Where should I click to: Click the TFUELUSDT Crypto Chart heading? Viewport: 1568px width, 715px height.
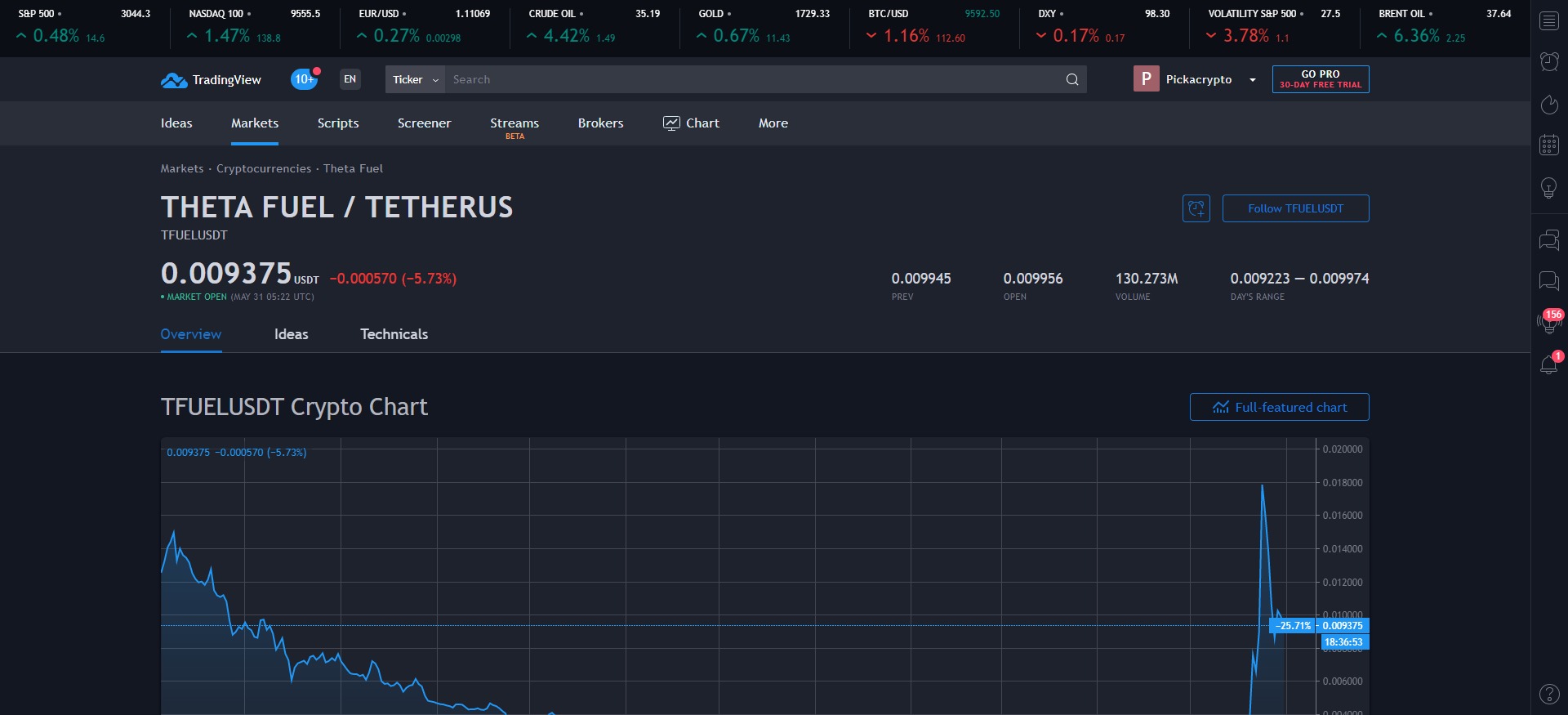[294, 407]
